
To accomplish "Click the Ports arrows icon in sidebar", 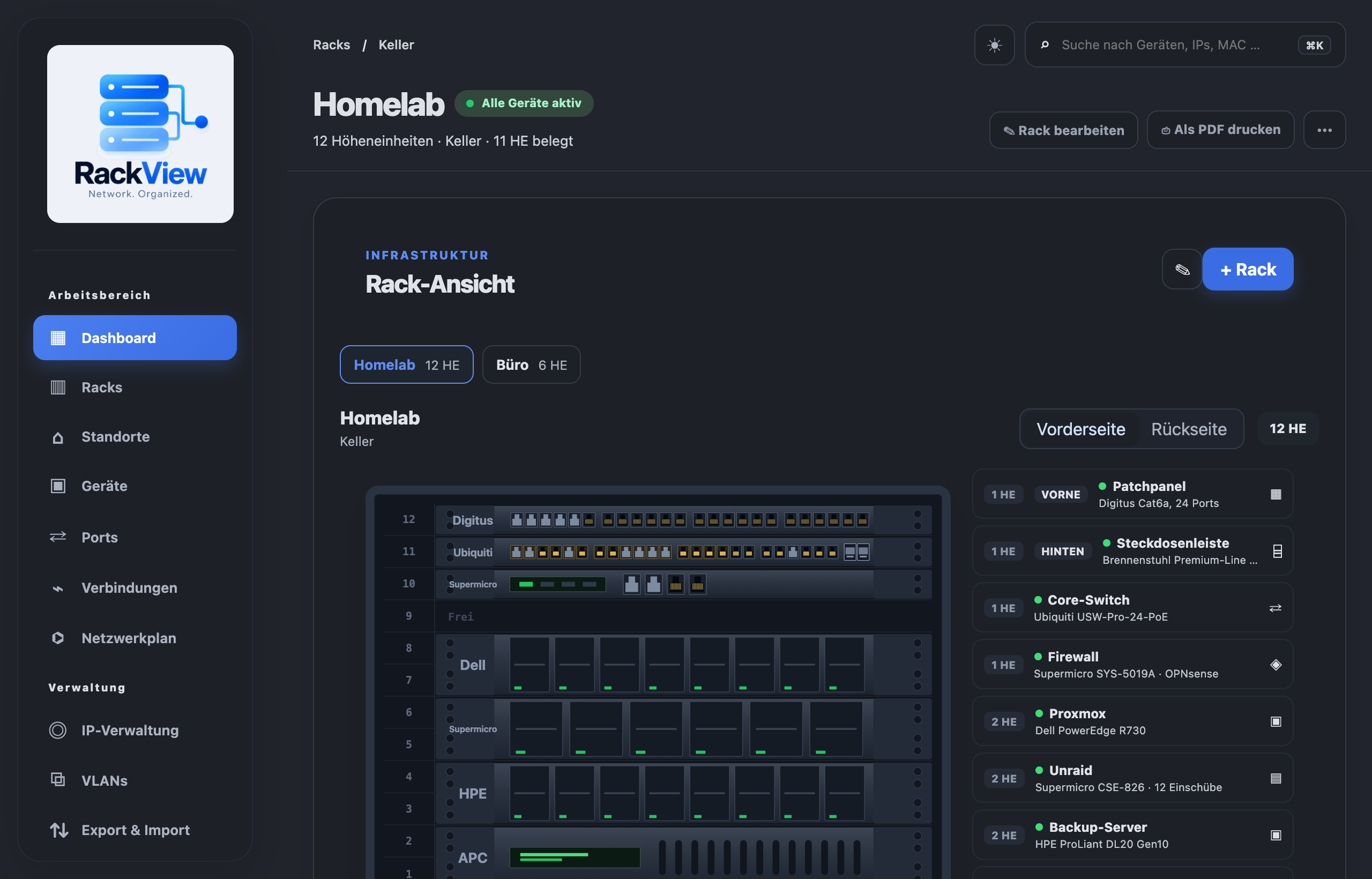I will (58, 537).
